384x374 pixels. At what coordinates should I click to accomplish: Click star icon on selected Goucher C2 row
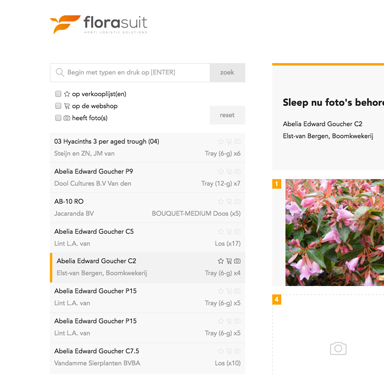pos(221,261)
